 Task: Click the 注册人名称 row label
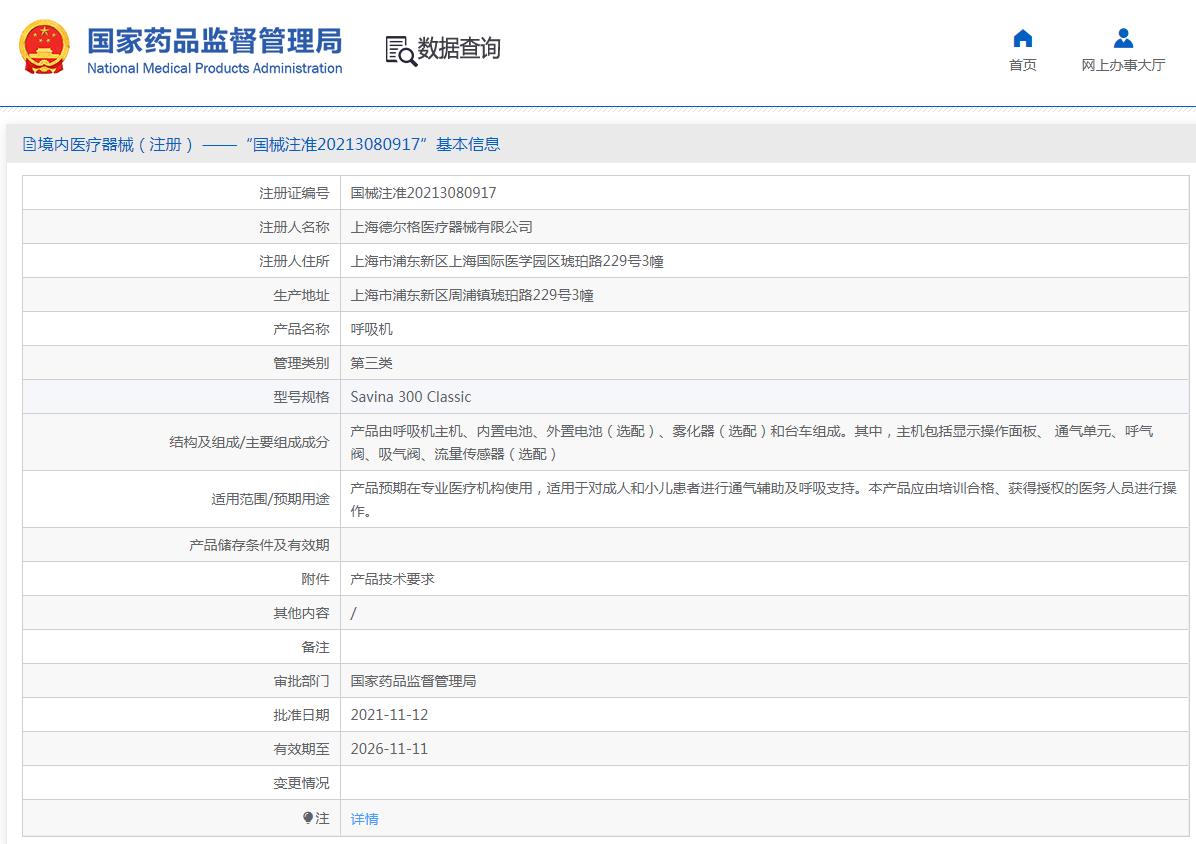coord(293,226)
